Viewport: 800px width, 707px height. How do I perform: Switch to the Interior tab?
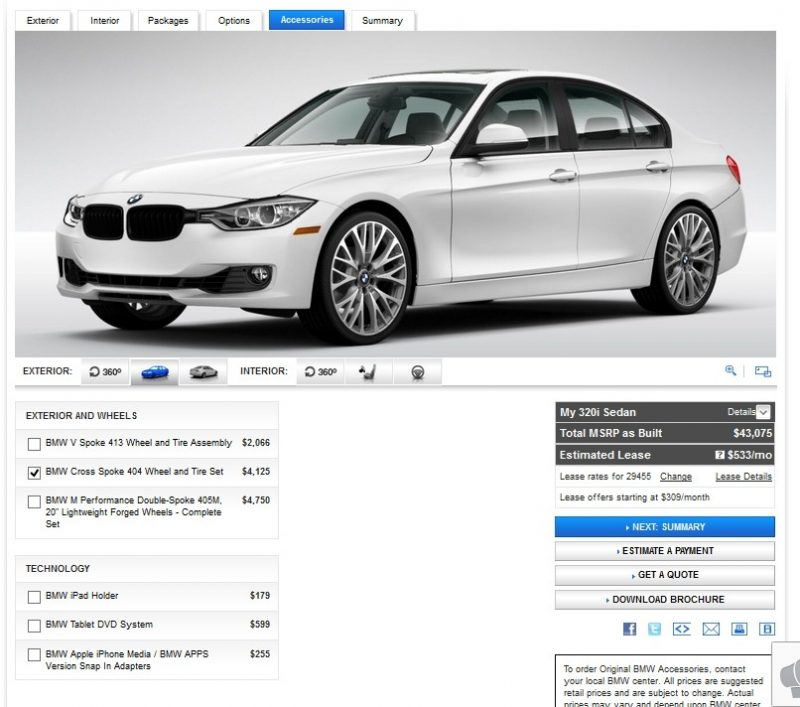coord(105,21)
